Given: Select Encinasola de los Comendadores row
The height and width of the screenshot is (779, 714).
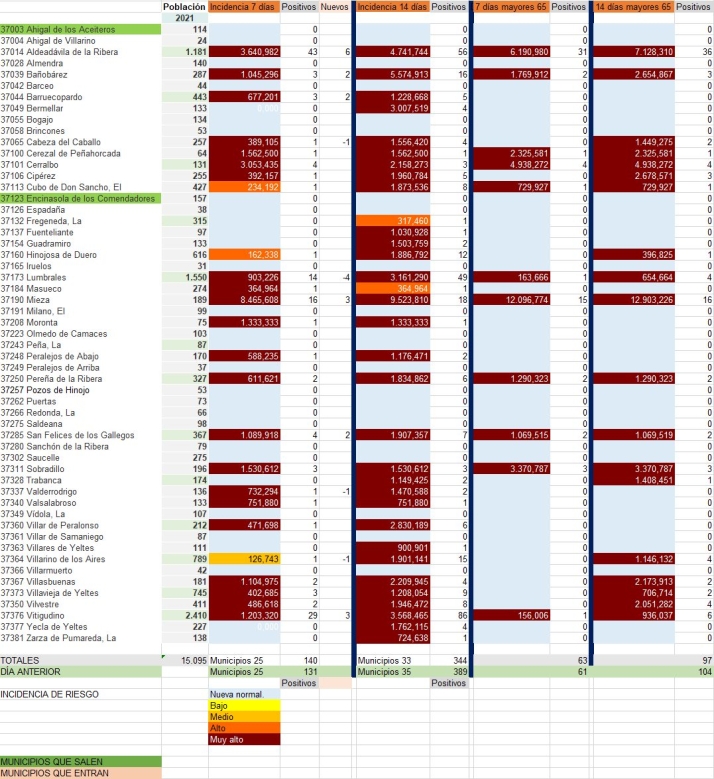Looking at the screenshot, I should 80,198.
